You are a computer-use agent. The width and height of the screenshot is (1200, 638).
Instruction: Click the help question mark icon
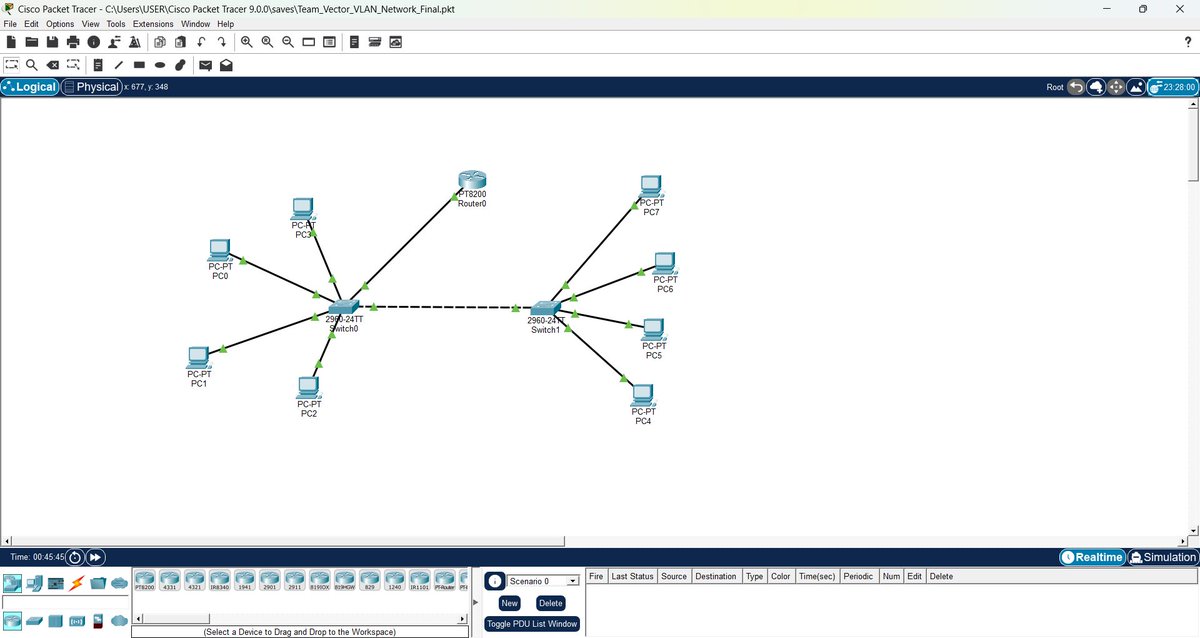tap(1187, 42)
